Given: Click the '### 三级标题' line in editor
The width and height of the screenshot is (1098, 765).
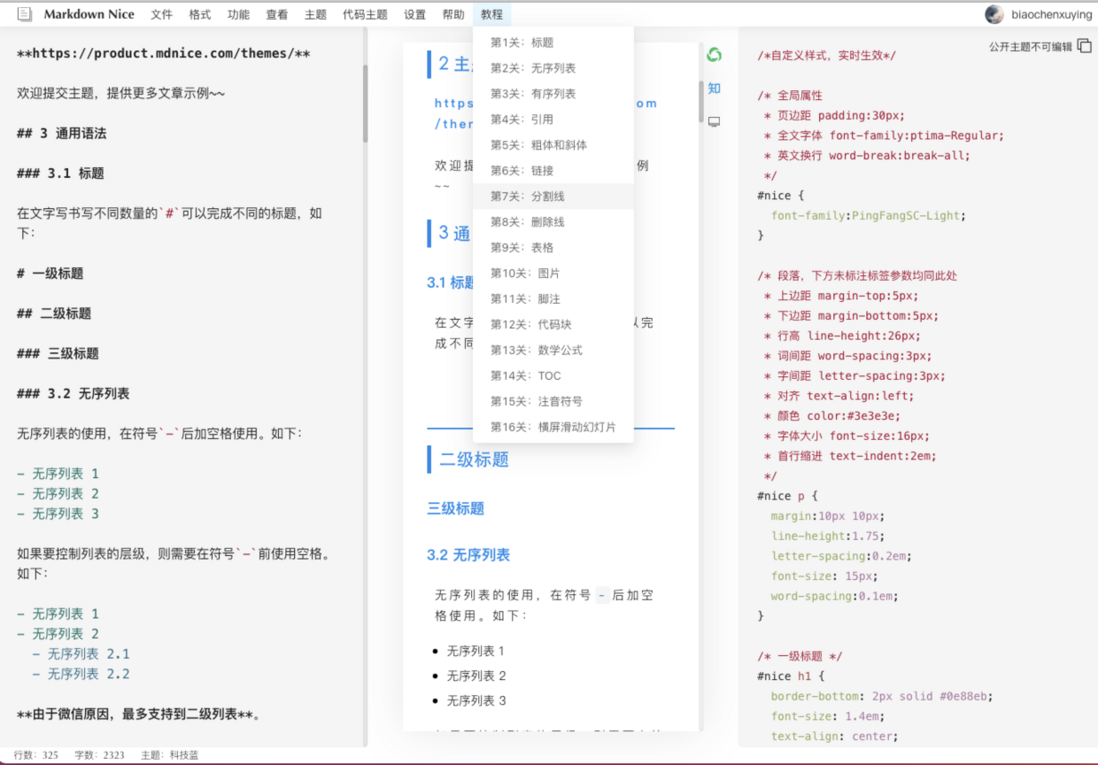Looking at the screenshot, I should [x=58, y=353].
